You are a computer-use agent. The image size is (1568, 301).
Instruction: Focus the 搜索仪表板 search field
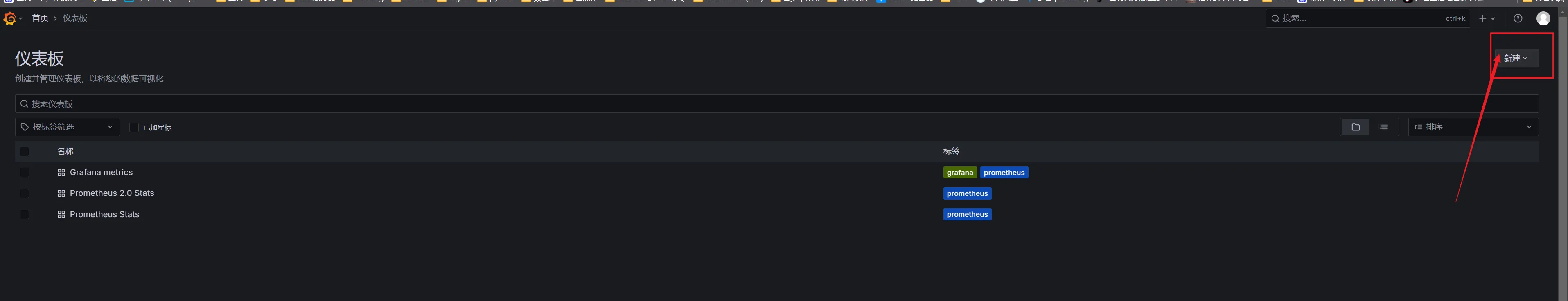coord(777,104)
